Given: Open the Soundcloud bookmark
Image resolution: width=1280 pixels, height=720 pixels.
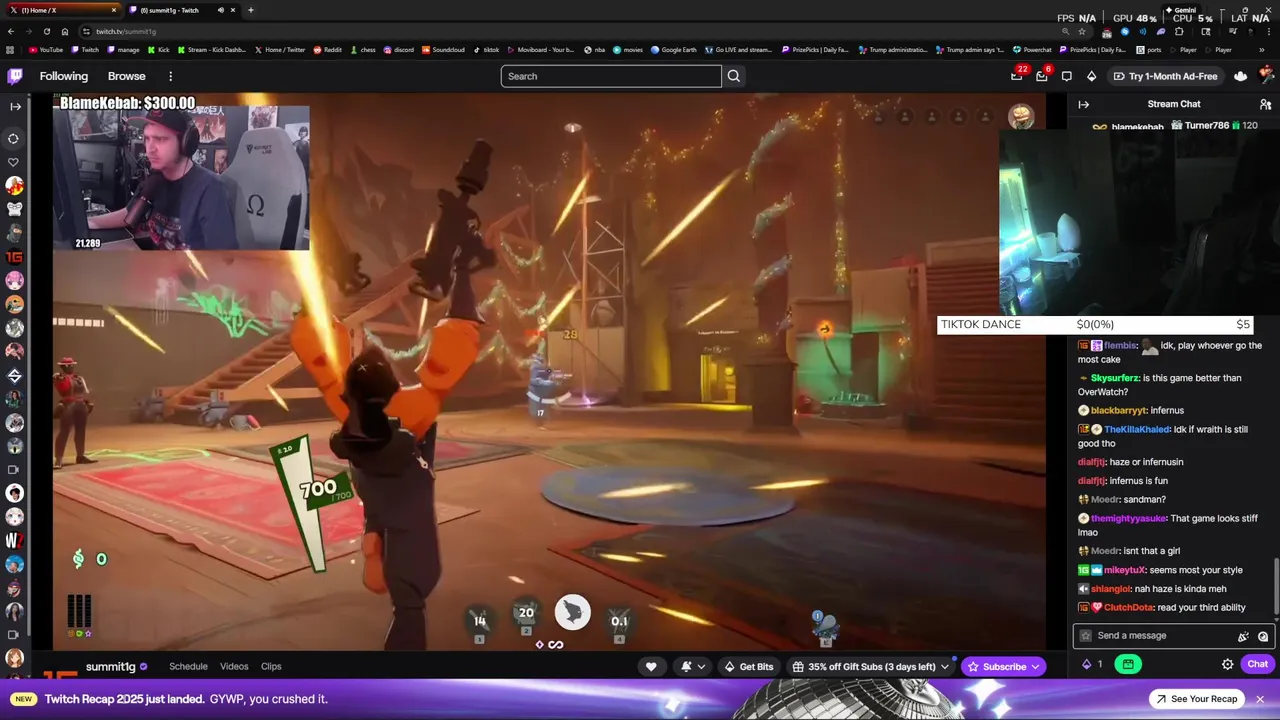Looking at the screenshot, I should [x=443, y=49].
